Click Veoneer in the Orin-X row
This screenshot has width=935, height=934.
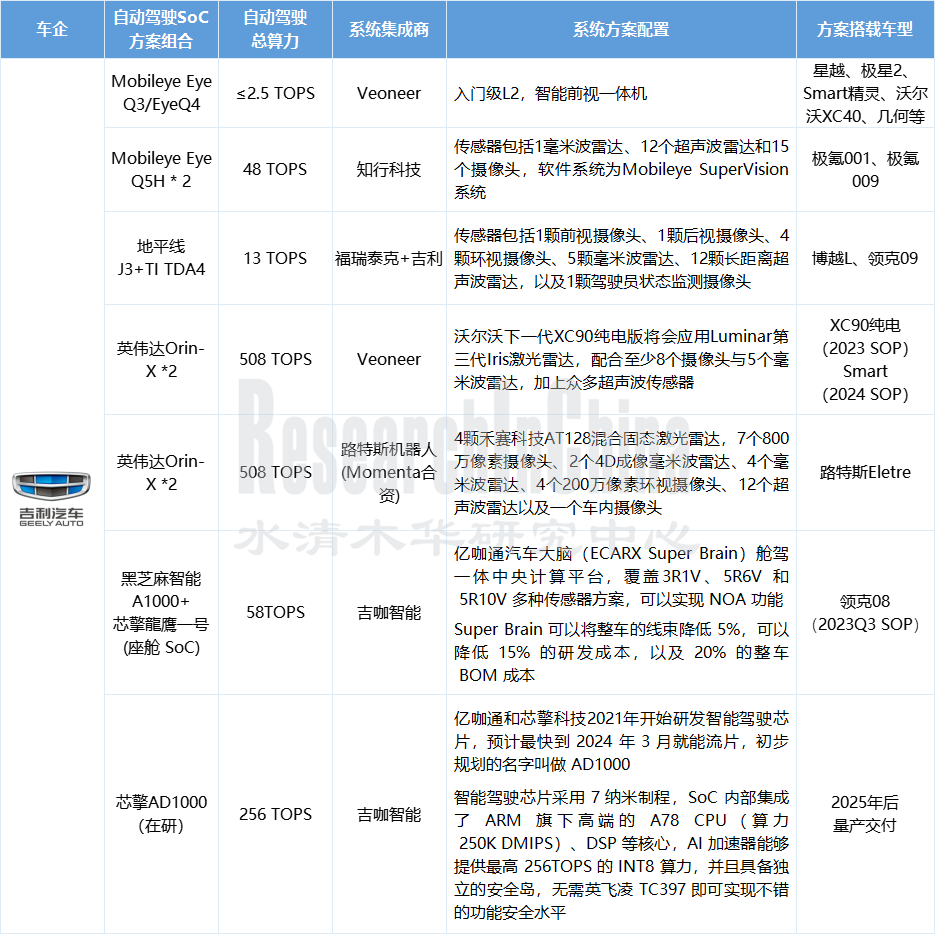(389, 359)
